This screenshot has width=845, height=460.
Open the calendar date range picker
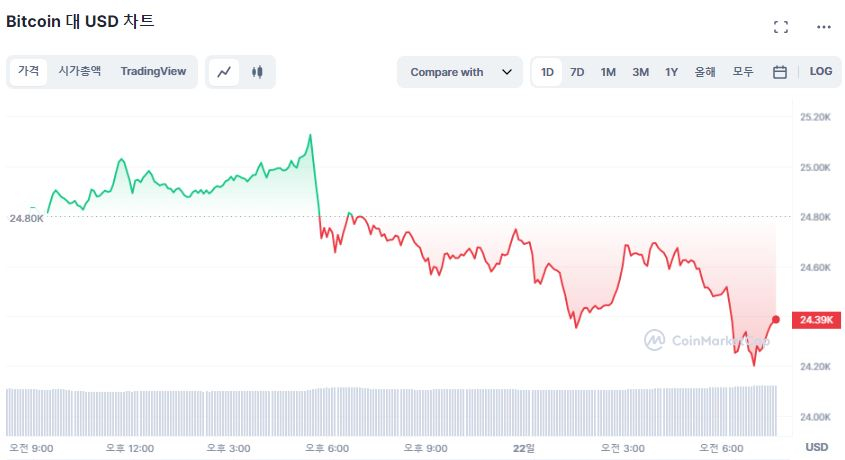point(780,72)
